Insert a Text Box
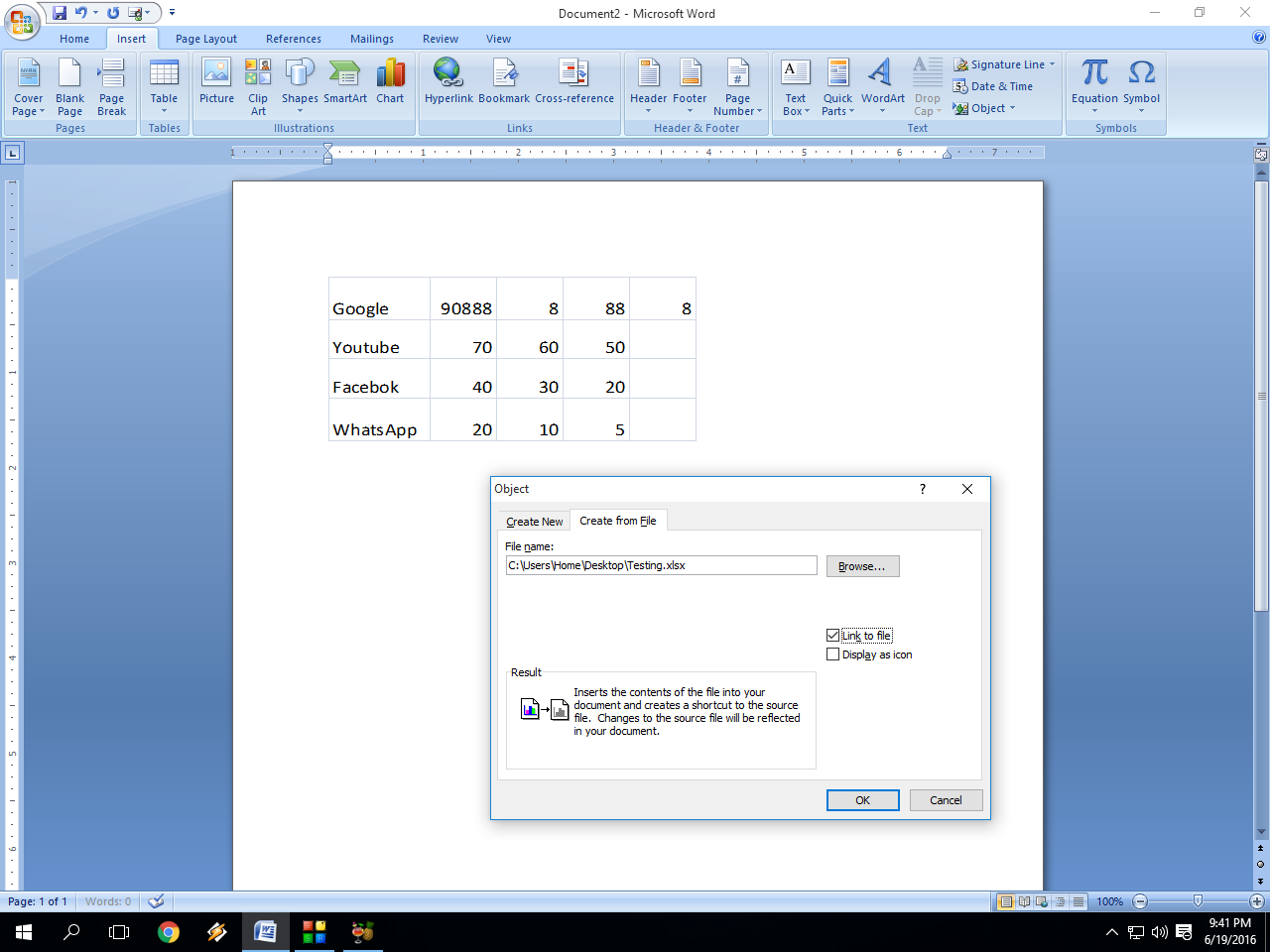 (795, 88)
